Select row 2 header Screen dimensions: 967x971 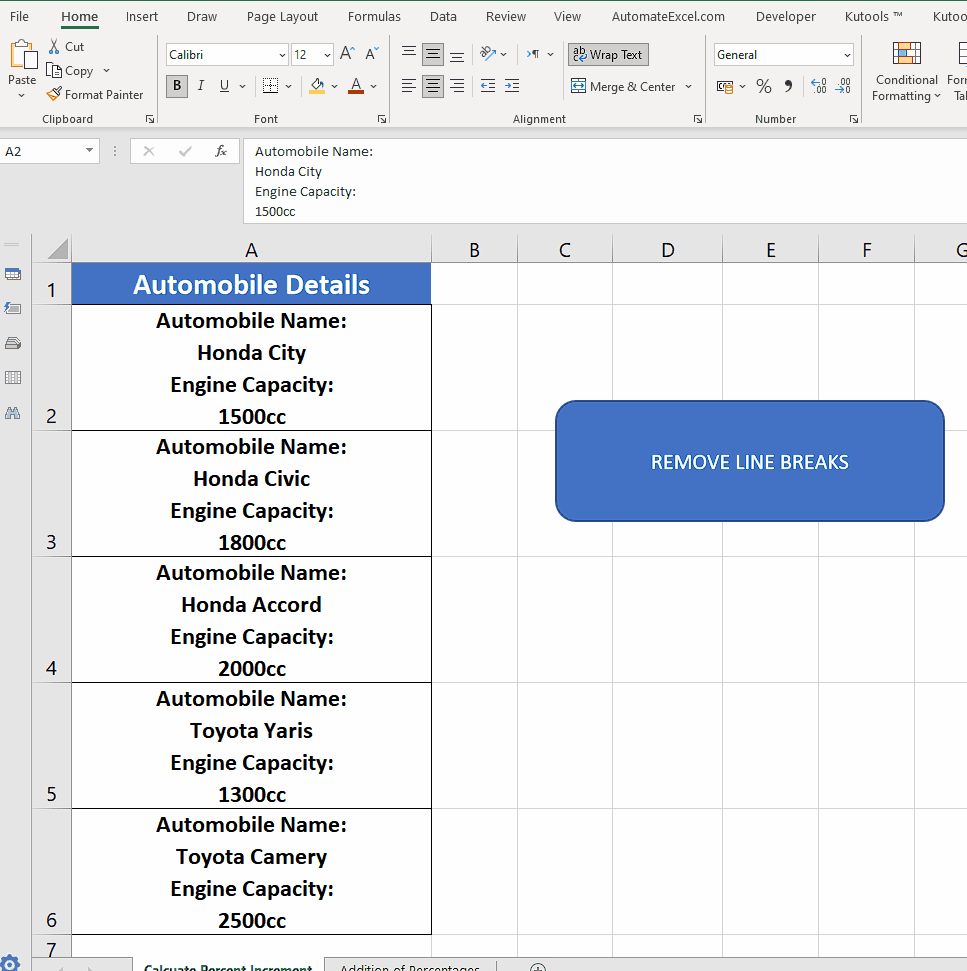(x=51, y=368)
